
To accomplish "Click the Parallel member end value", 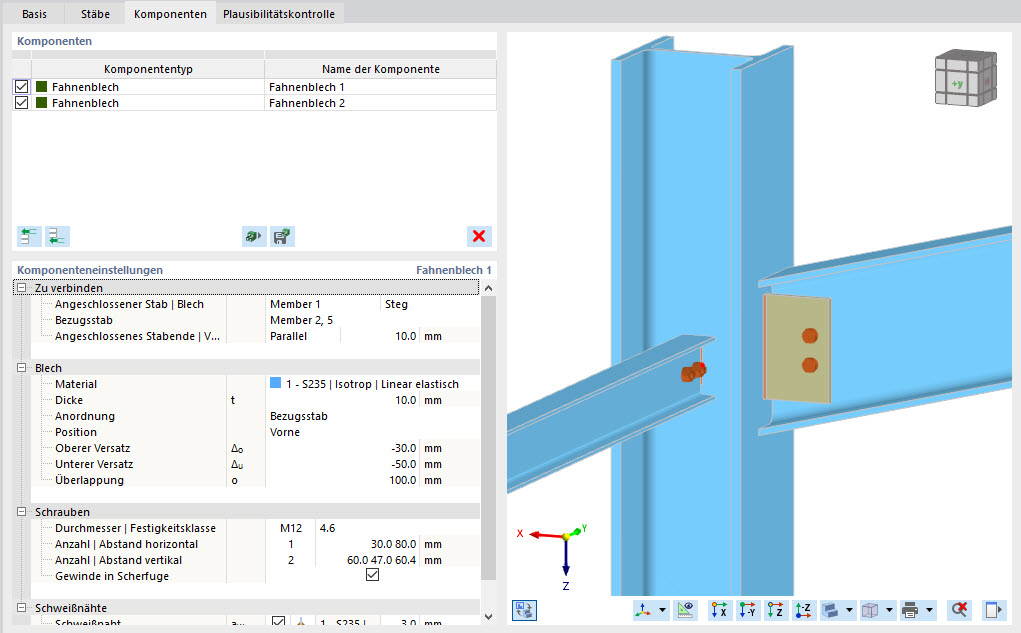I will pyautogui.click(x=288, y=336).
